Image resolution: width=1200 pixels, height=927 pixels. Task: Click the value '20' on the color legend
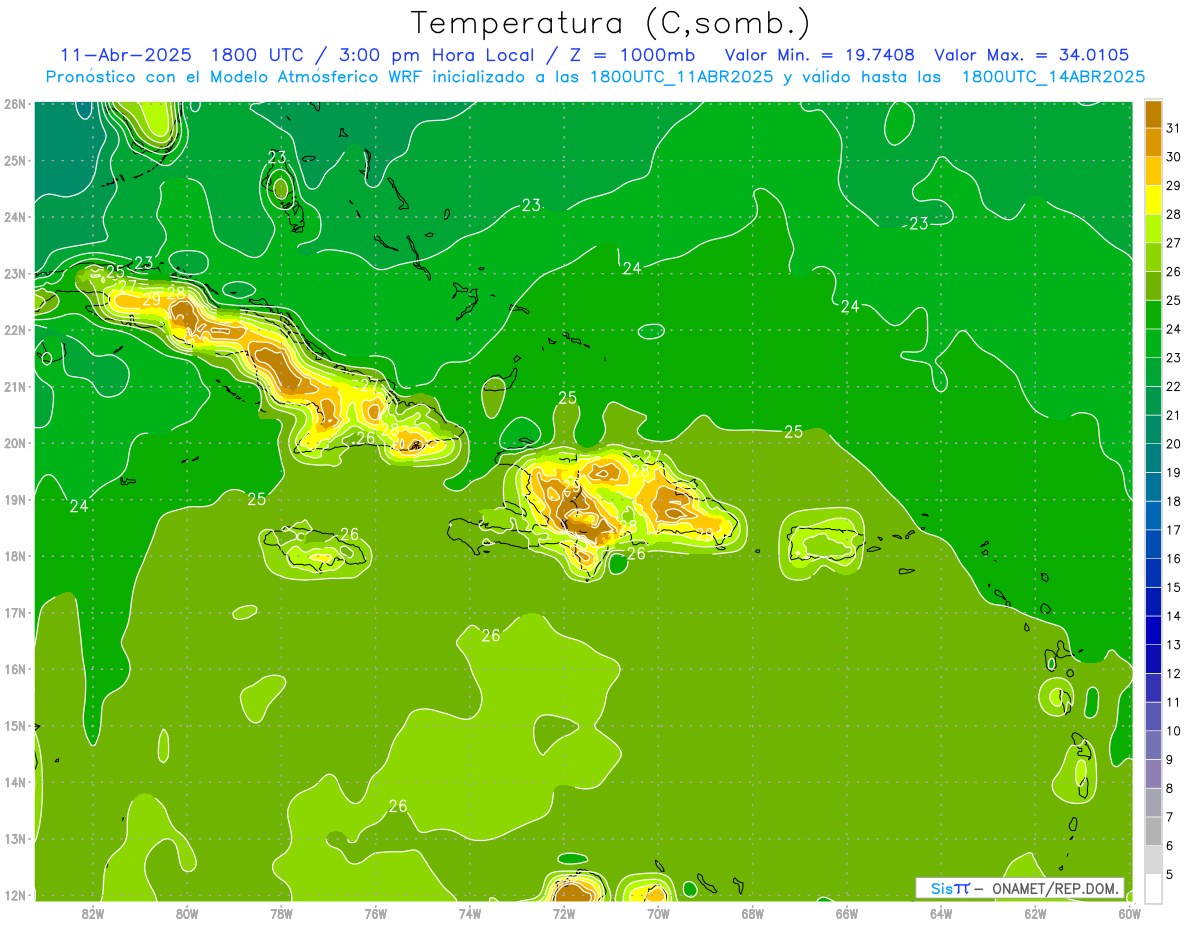click(1174, 444)
